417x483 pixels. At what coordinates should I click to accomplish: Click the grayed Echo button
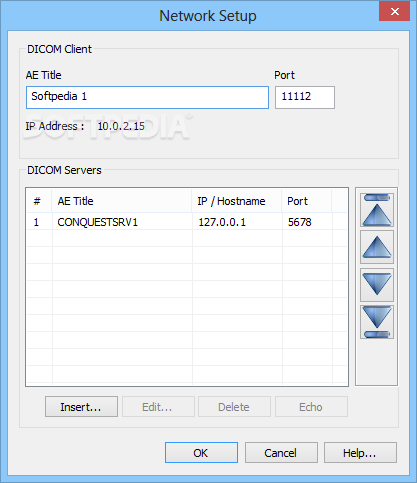click(x=311, y=406)
